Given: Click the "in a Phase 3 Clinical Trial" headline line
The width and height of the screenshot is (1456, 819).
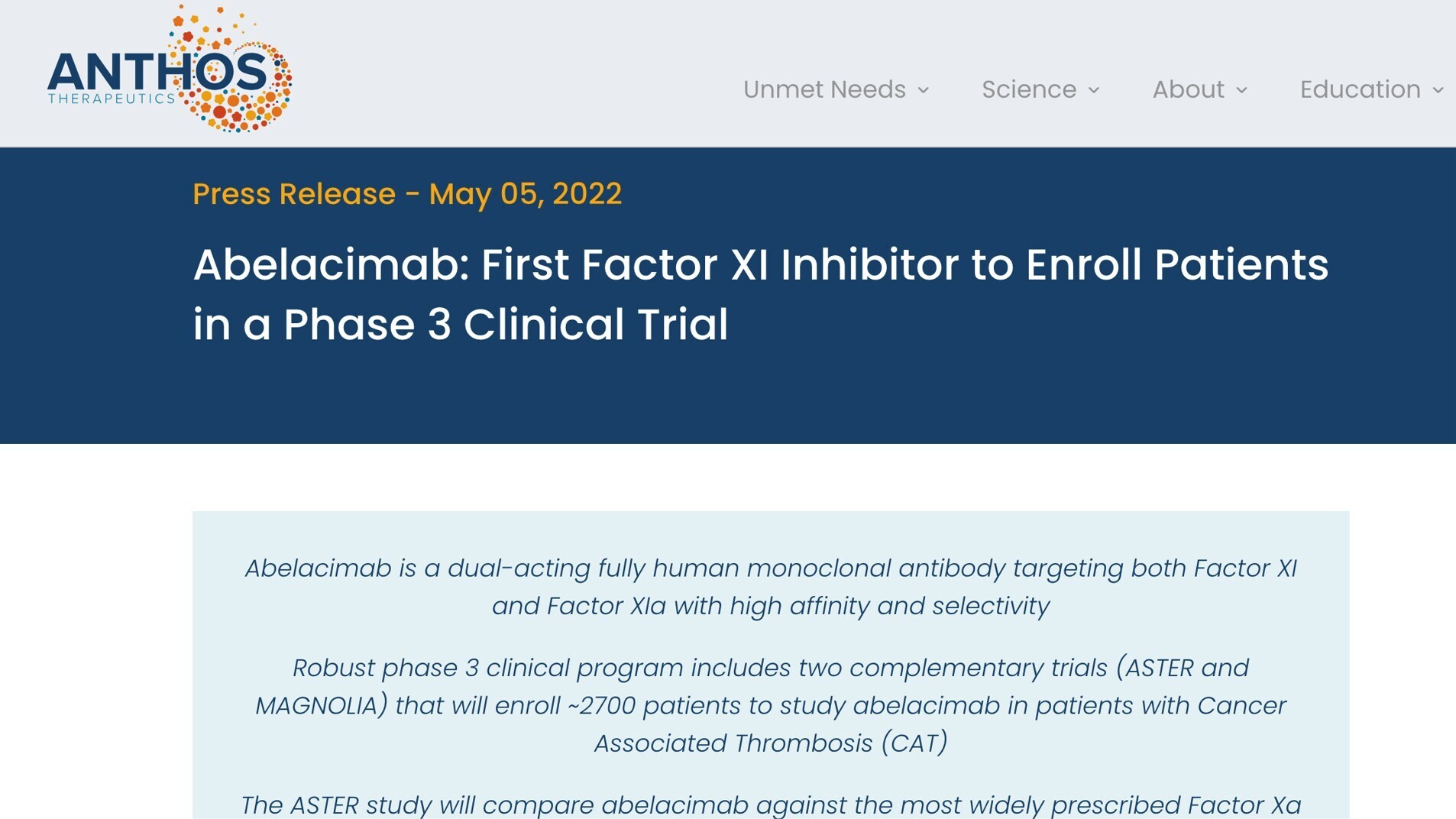Looking at the screenshot, I should 461,324.
